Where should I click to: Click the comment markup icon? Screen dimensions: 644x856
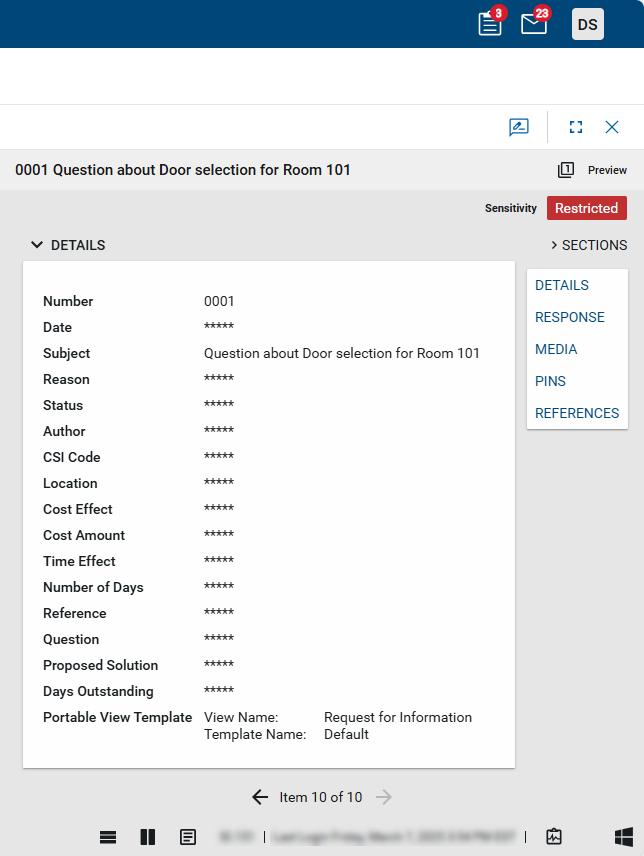518,127
